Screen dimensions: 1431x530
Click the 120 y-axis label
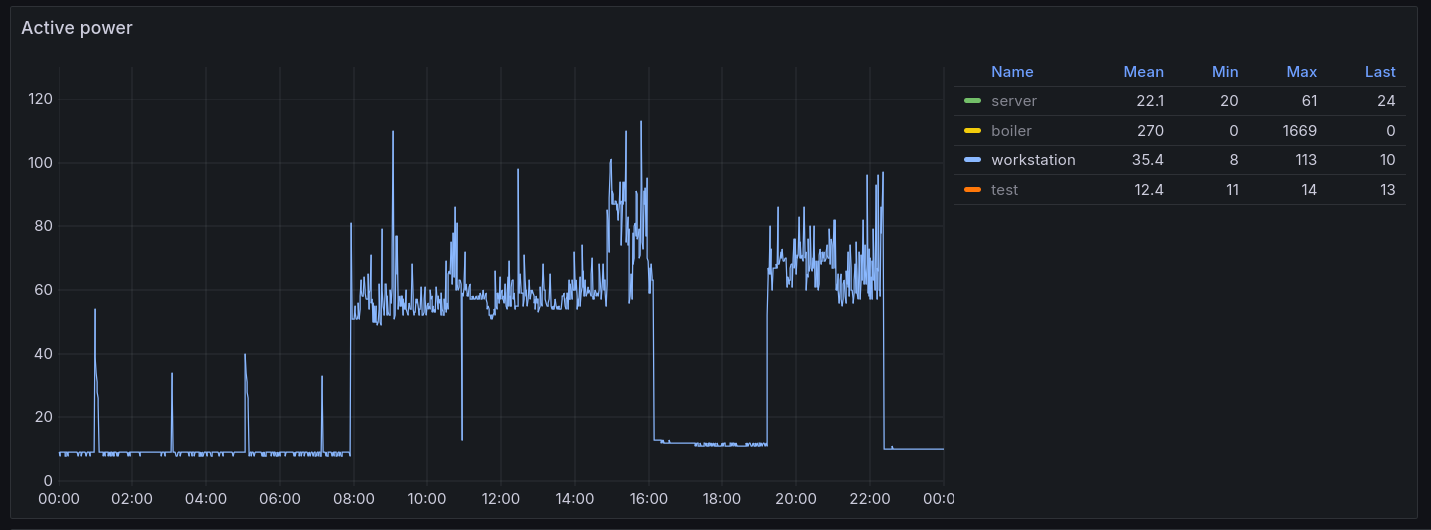(x=41, y=99)
